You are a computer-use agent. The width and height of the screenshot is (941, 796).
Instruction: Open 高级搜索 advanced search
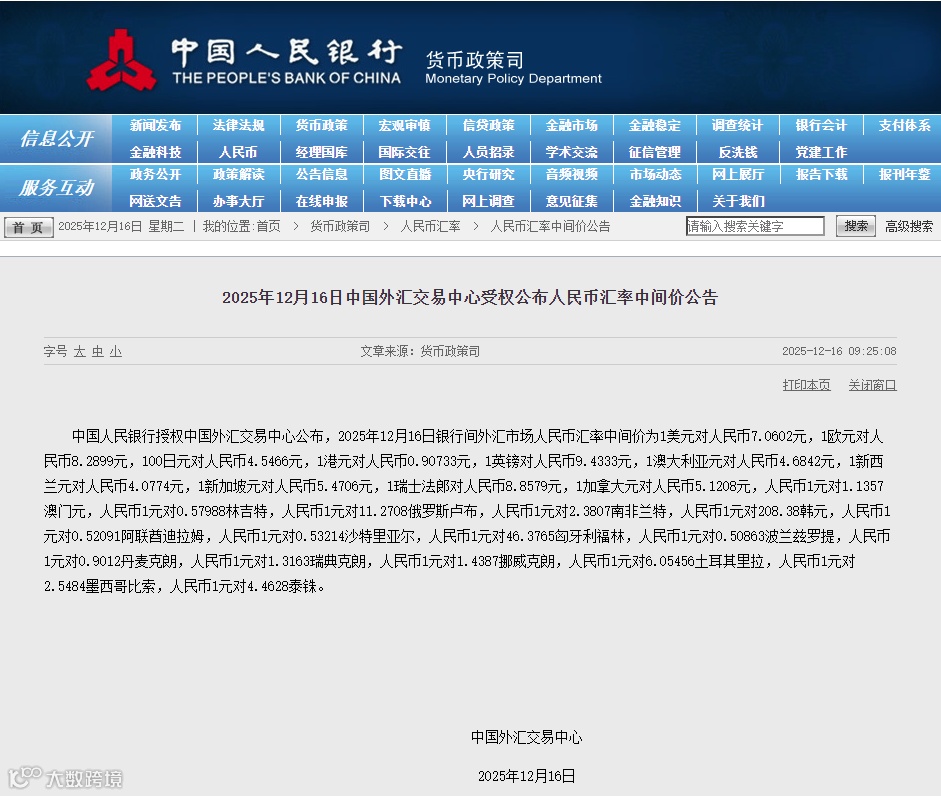pyautogui.click(x=909, y=226)
